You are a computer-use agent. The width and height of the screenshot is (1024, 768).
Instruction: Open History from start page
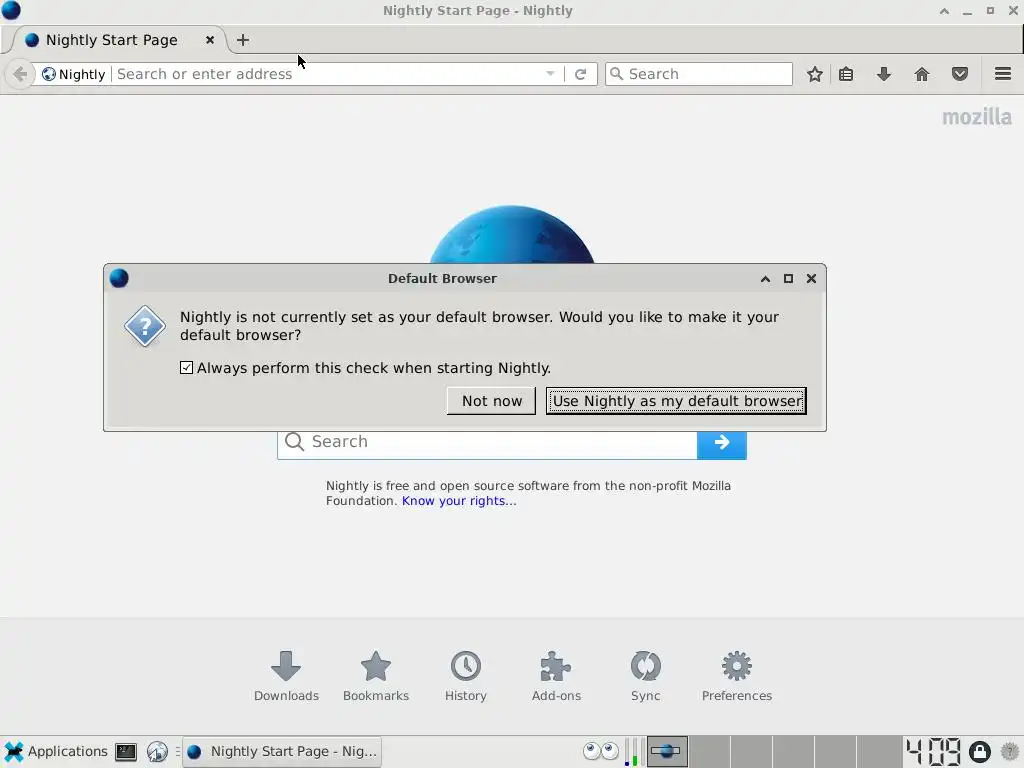pos(466,676)
